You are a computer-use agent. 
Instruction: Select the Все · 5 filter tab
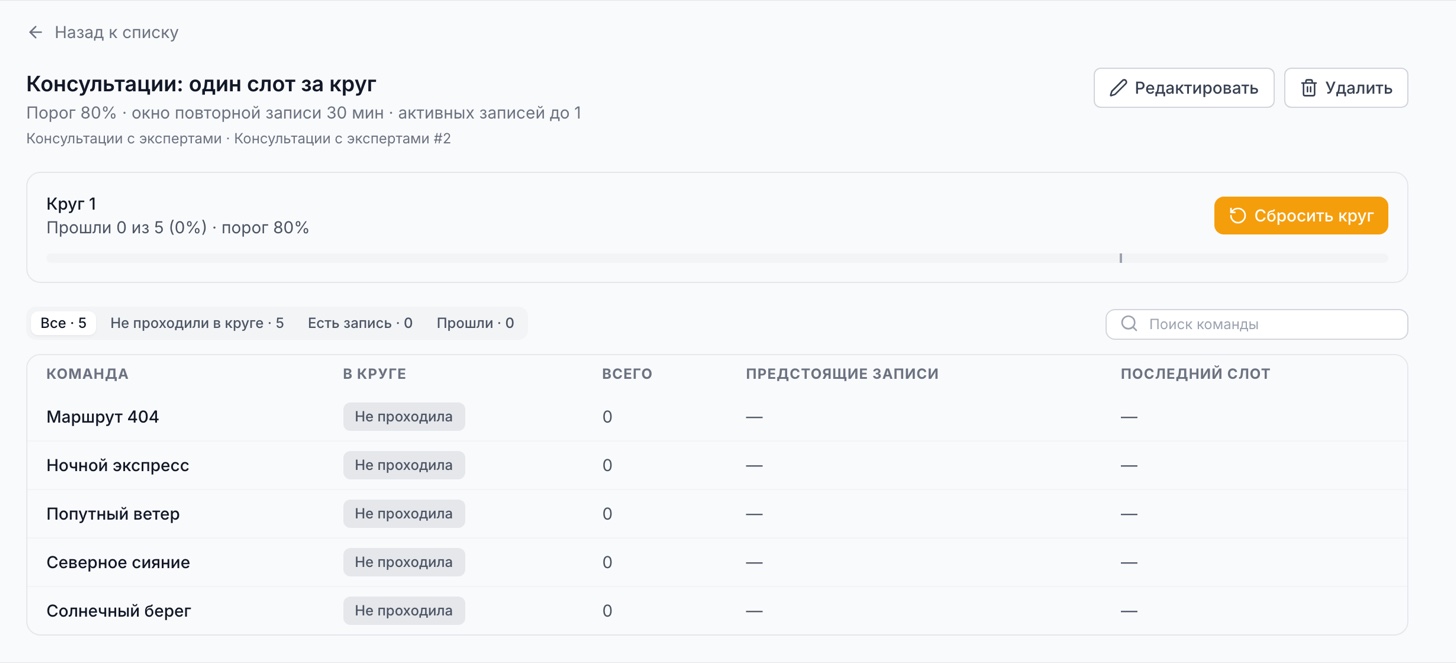tap(63, 323)
